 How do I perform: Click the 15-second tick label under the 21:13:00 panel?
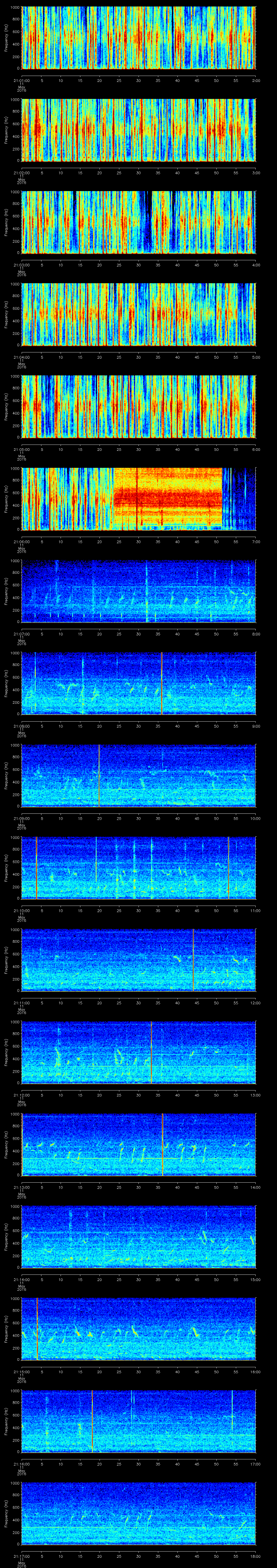(80, 1187)
